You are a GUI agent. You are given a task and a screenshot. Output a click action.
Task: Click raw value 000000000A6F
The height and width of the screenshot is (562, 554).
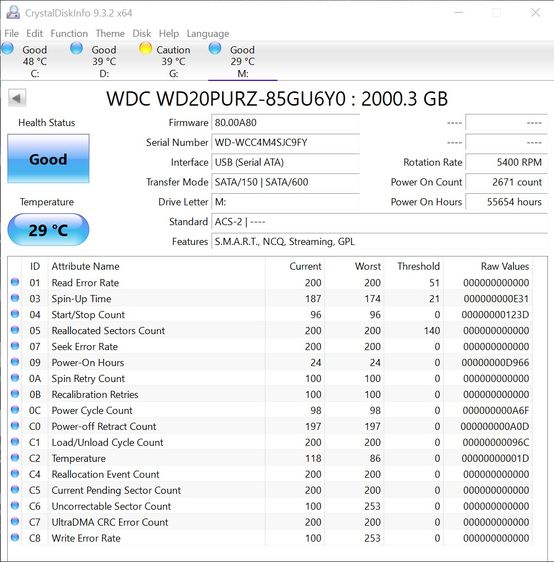[x=496, y=410]
